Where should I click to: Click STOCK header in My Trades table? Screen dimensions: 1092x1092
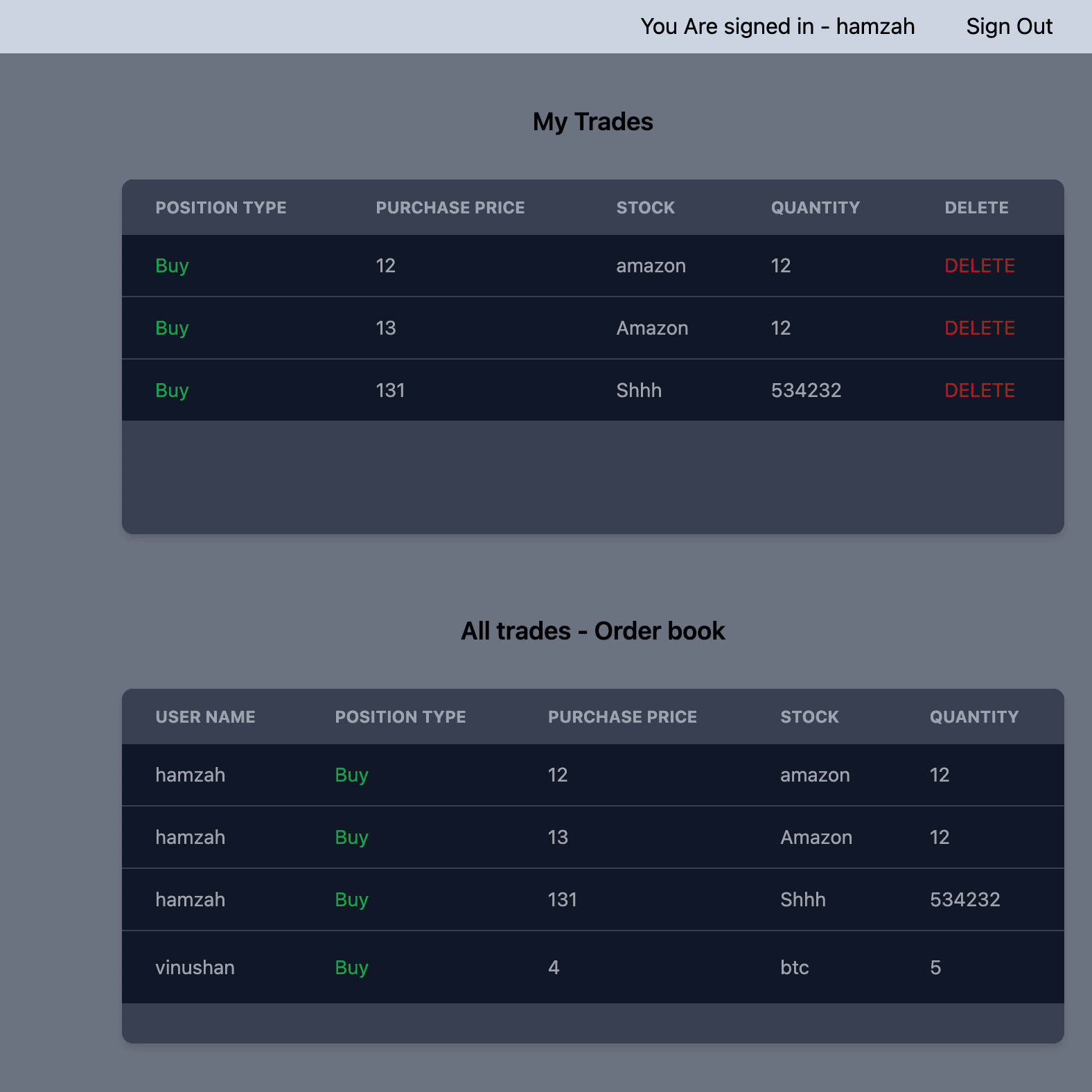coord(646,208)
